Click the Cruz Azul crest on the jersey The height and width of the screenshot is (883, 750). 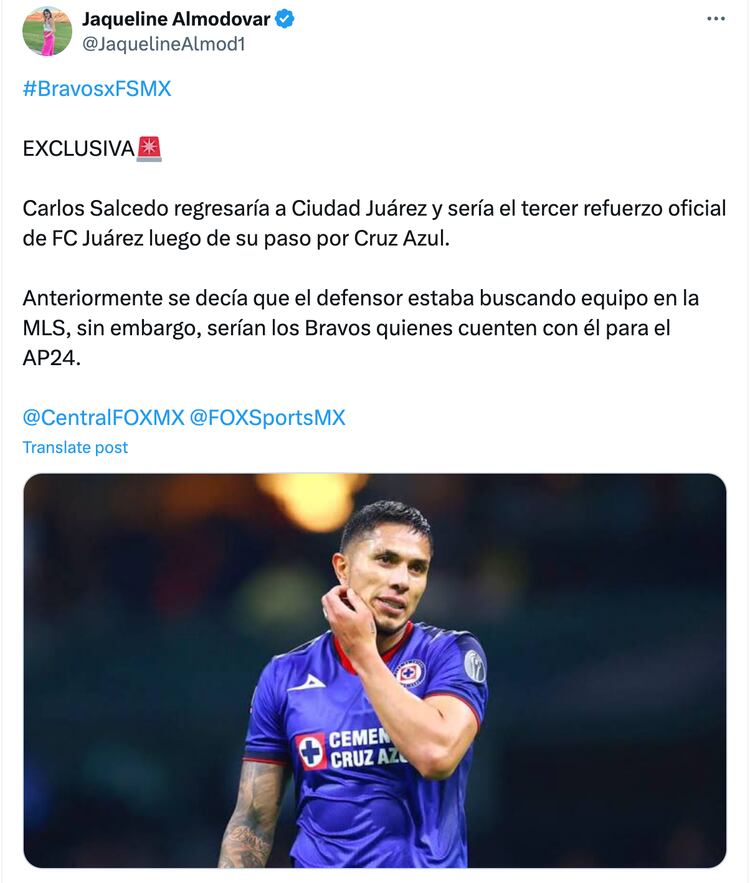(x=410, y=673)
